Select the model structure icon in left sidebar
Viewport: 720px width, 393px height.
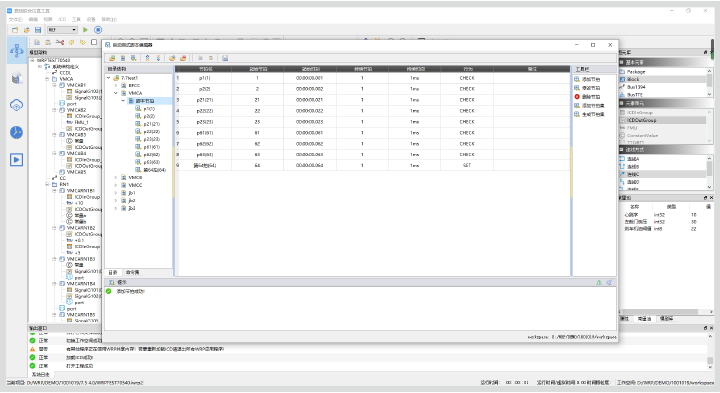[x=17, y=51]
